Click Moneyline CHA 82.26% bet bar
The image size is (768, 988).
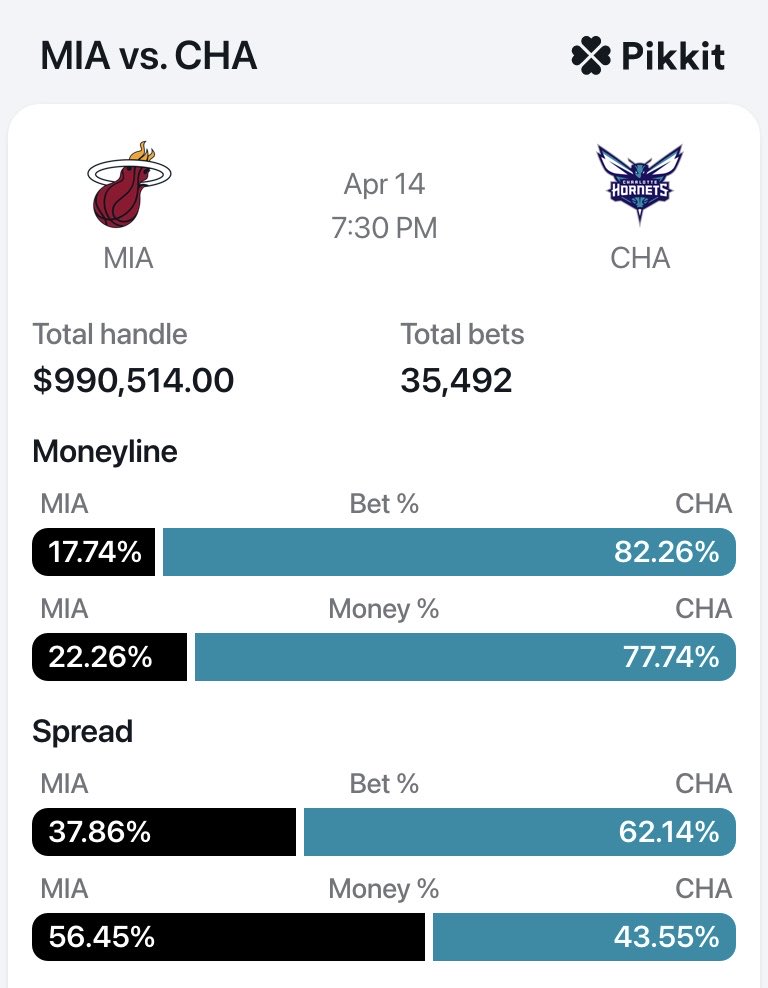point(449,552)
